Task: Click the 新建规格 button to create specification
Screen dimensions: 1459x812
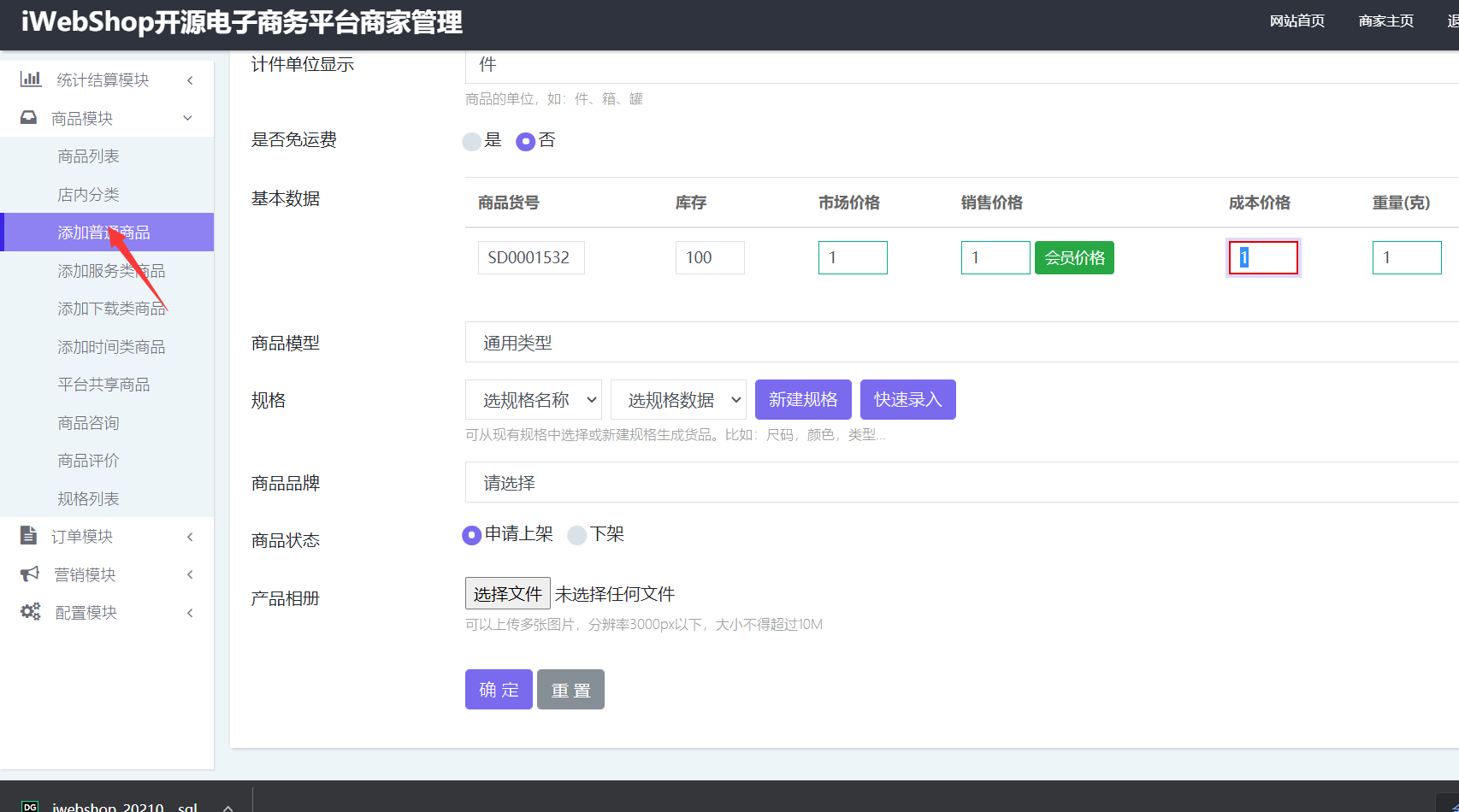Action: 803,399
